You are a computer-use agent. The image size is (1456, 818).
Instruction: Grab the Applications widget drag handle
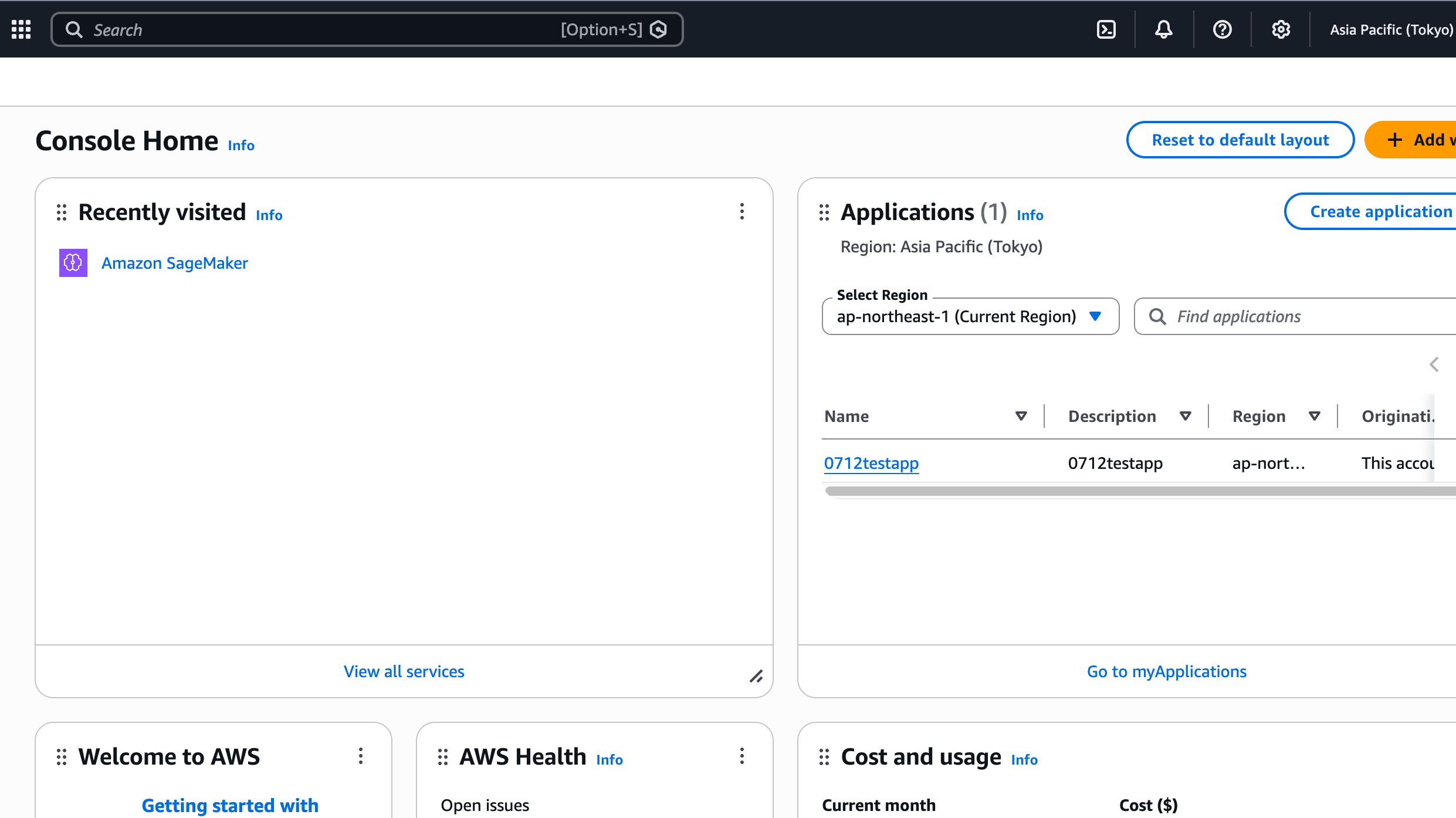coord(824,212)
